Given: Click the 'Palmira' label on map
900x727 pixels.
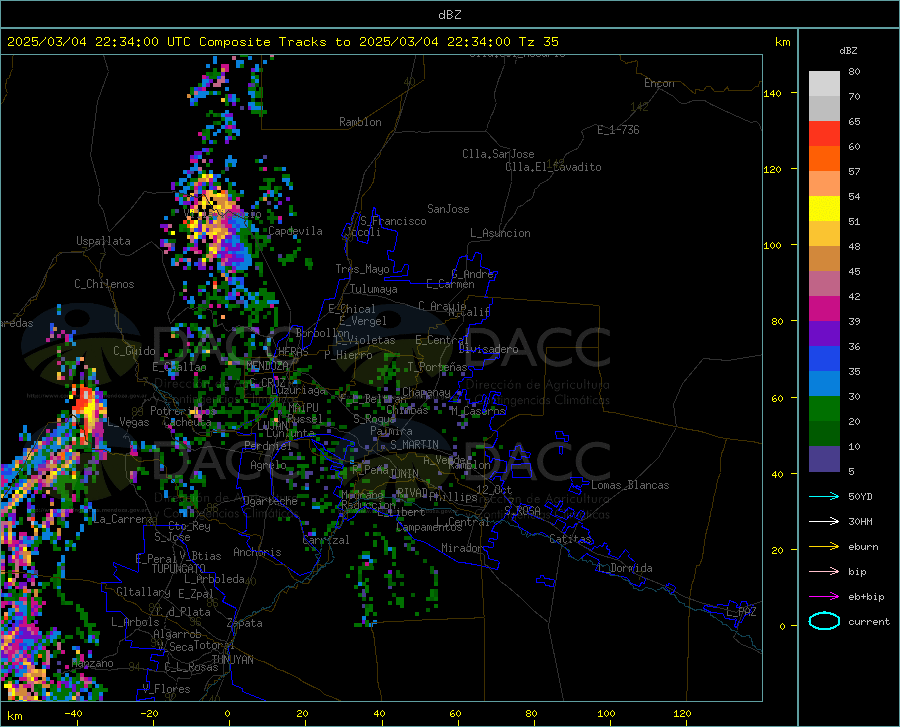Looking at the screenshot, I should pos(391,431).
